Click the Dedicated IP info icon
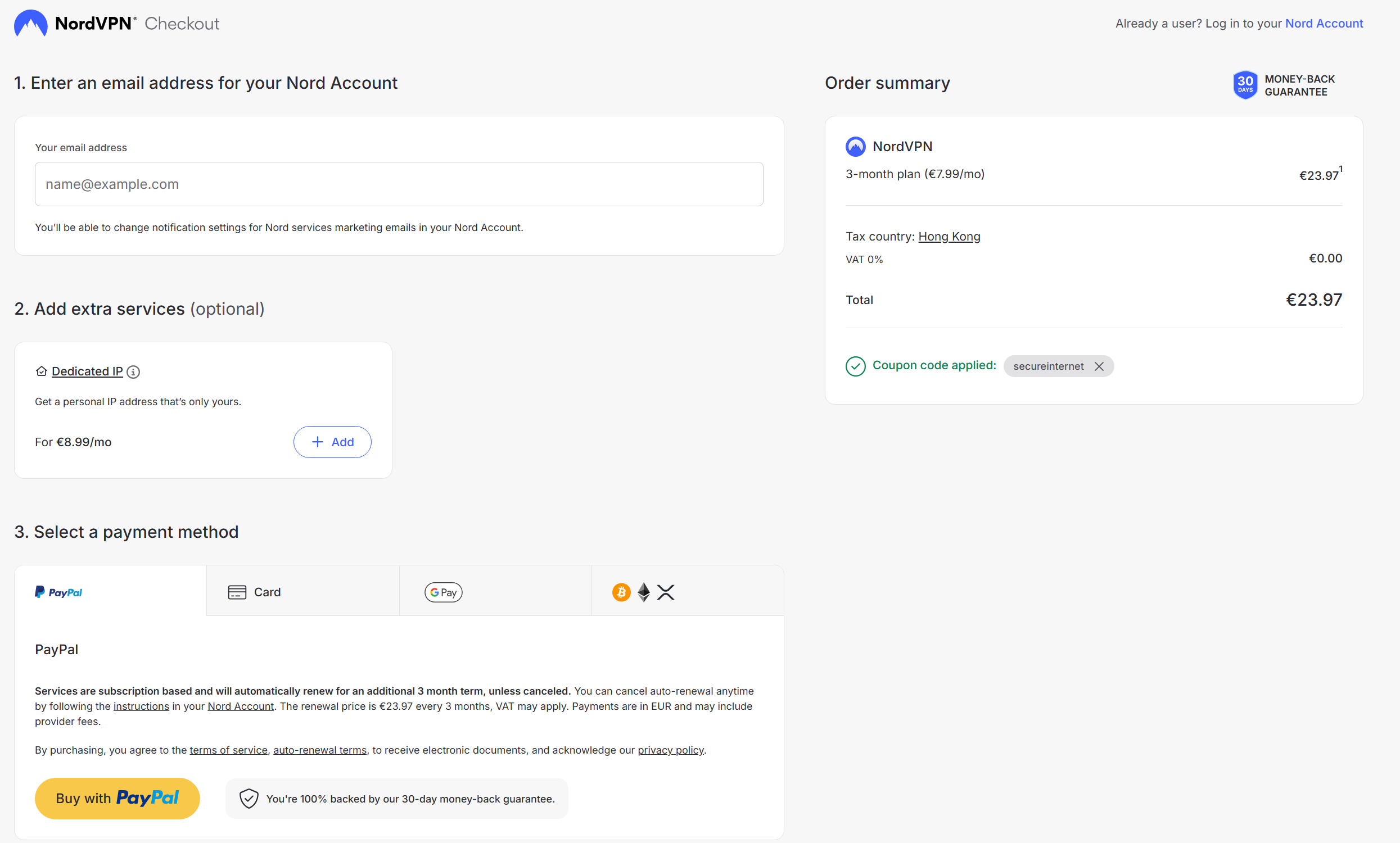 point(133,371)
